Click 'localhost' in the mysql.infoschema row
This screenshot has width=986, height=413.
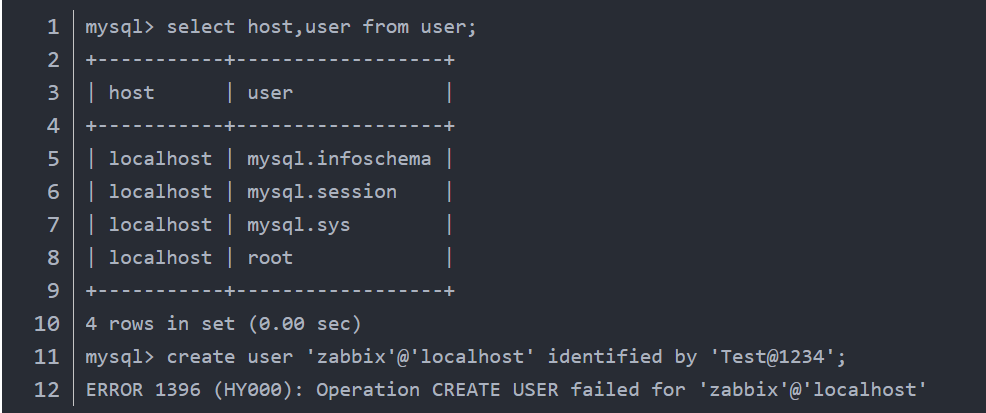pos(160,158)
